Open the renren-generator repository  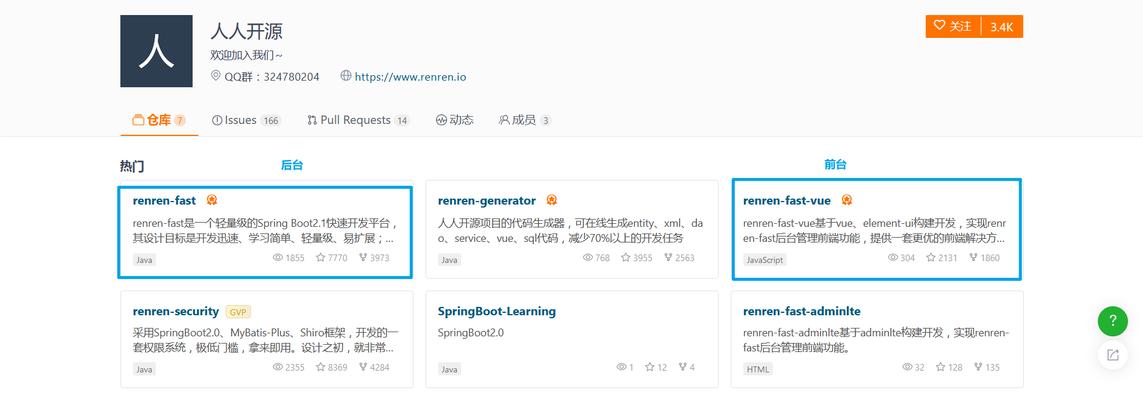[x=487, y=200]
